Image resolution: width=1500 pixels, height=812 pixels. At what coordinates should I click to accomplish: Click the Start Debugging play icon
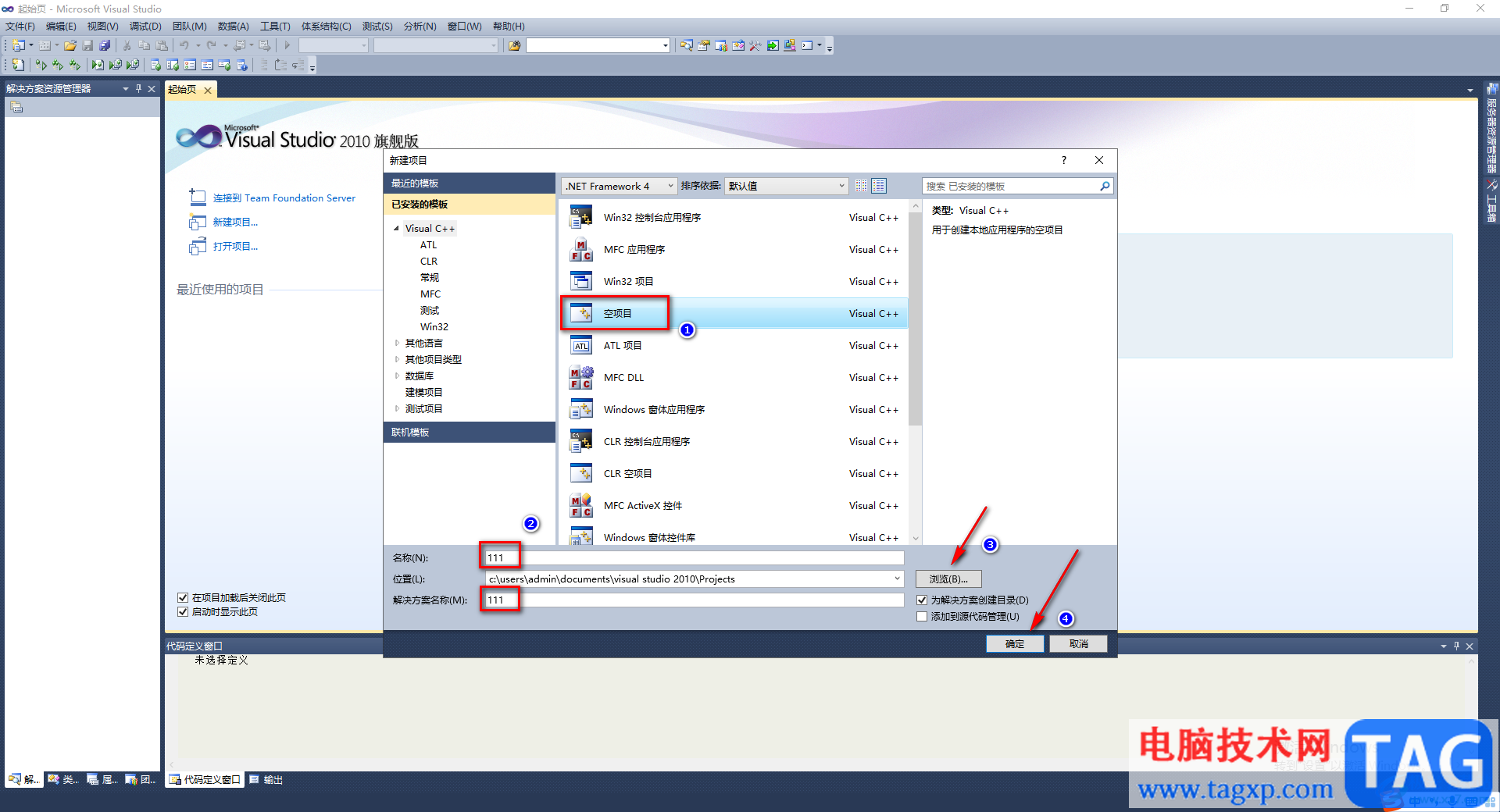(287, 45)
